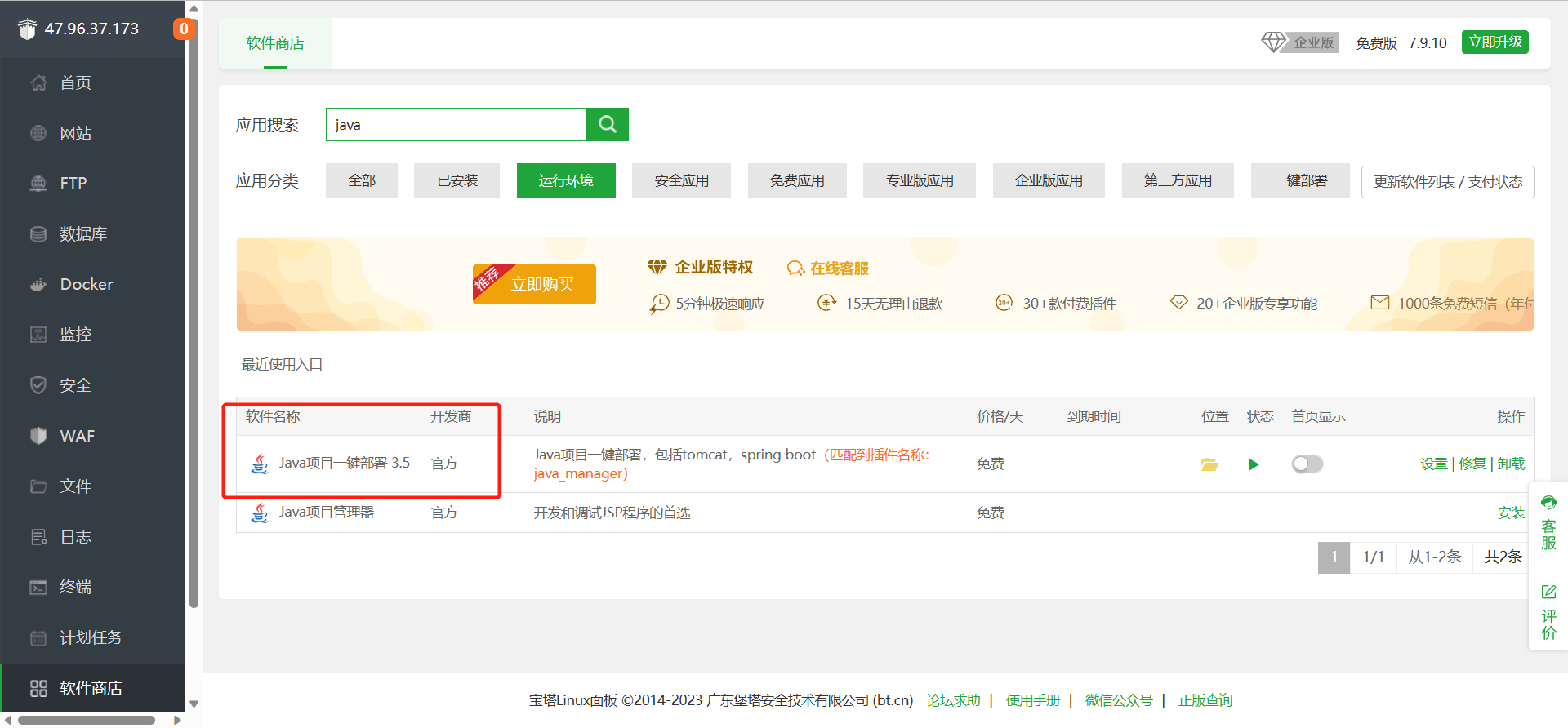The image size is (1568, 728).
Task: Toggle the 首页显示 switch for Java项目一键部署
Action: click(1307, 464)
